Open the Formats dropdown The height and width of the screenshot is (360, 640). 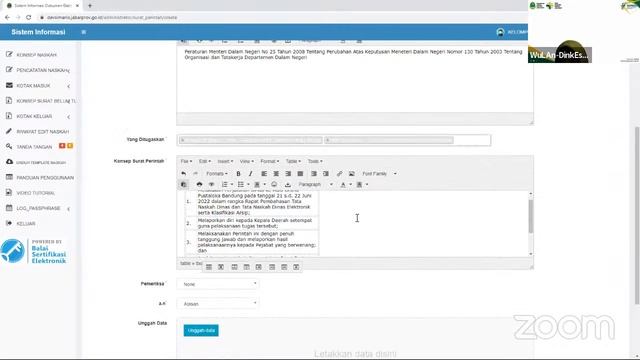pyautogui.click(x=217, y=174)
